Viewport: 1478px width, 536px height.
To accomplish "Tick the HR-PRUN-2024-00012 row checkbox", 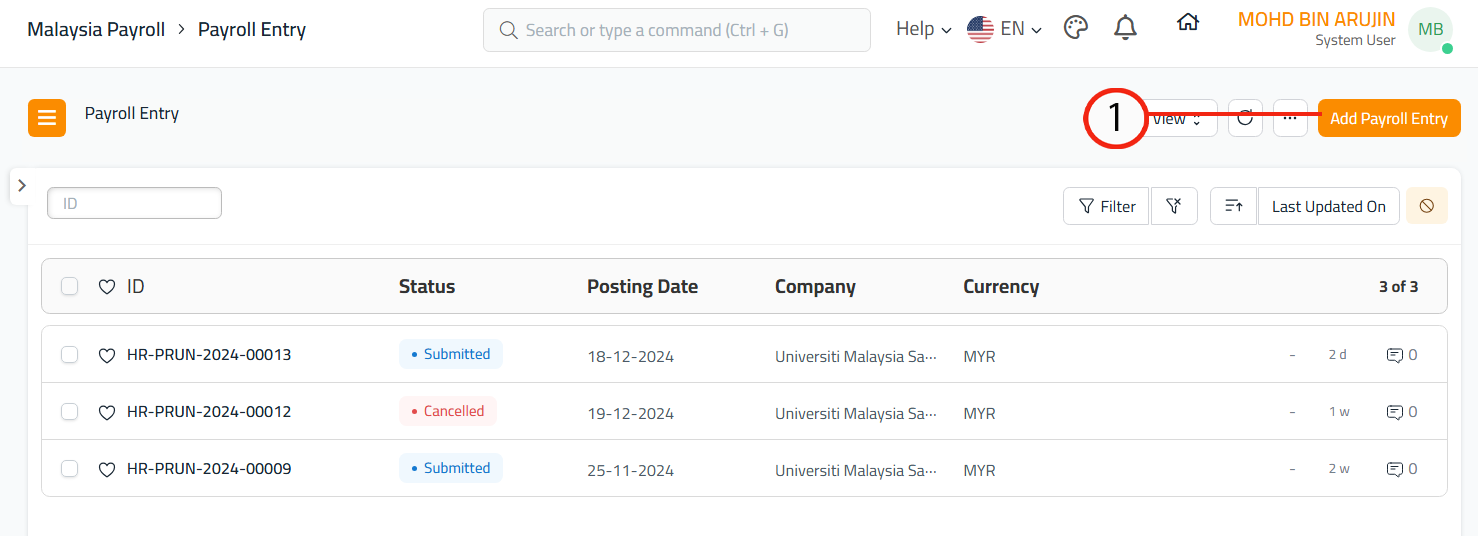I will tap(69, 412).
